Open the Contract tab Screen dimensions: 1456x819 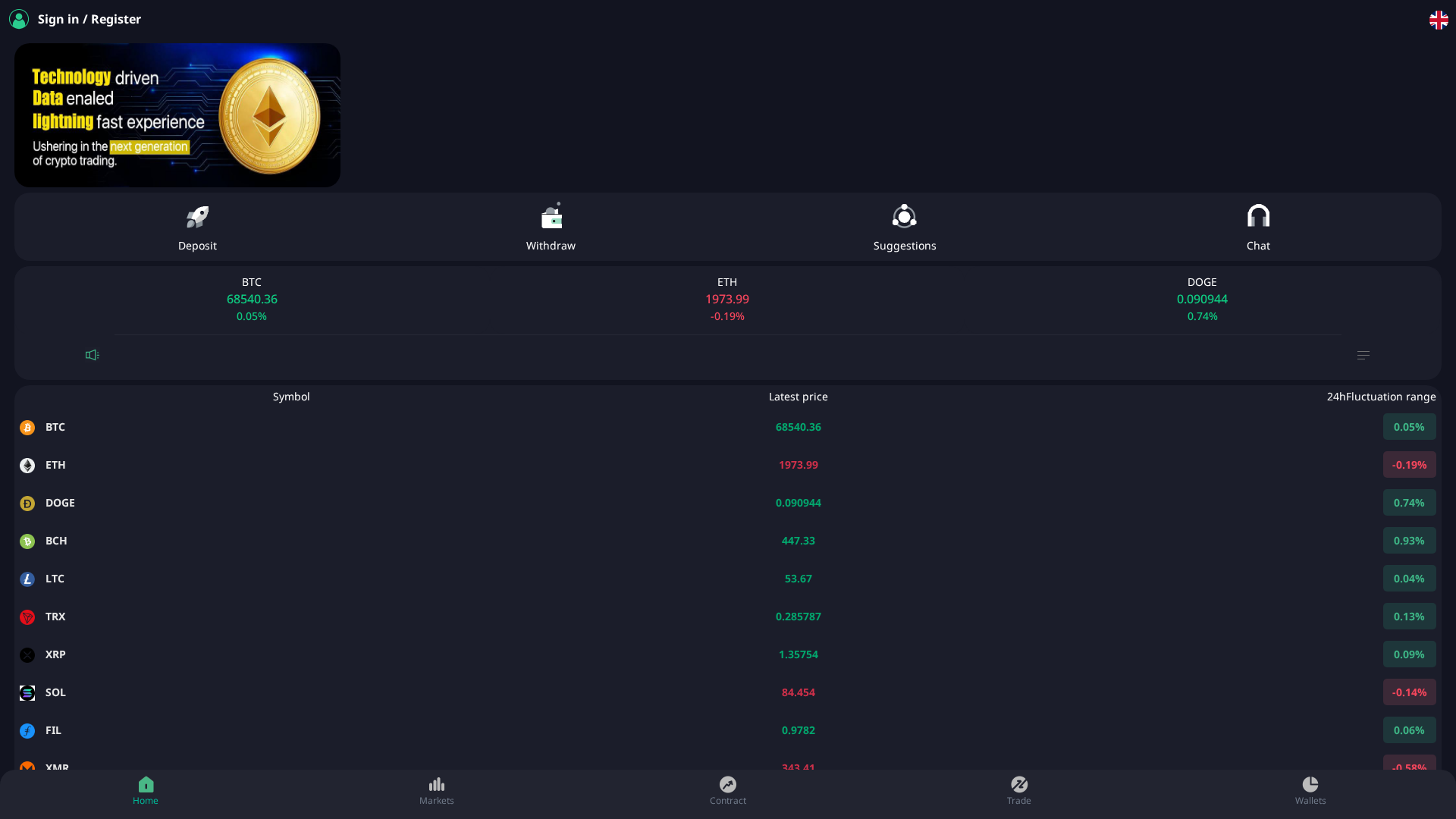click(728, 791)
